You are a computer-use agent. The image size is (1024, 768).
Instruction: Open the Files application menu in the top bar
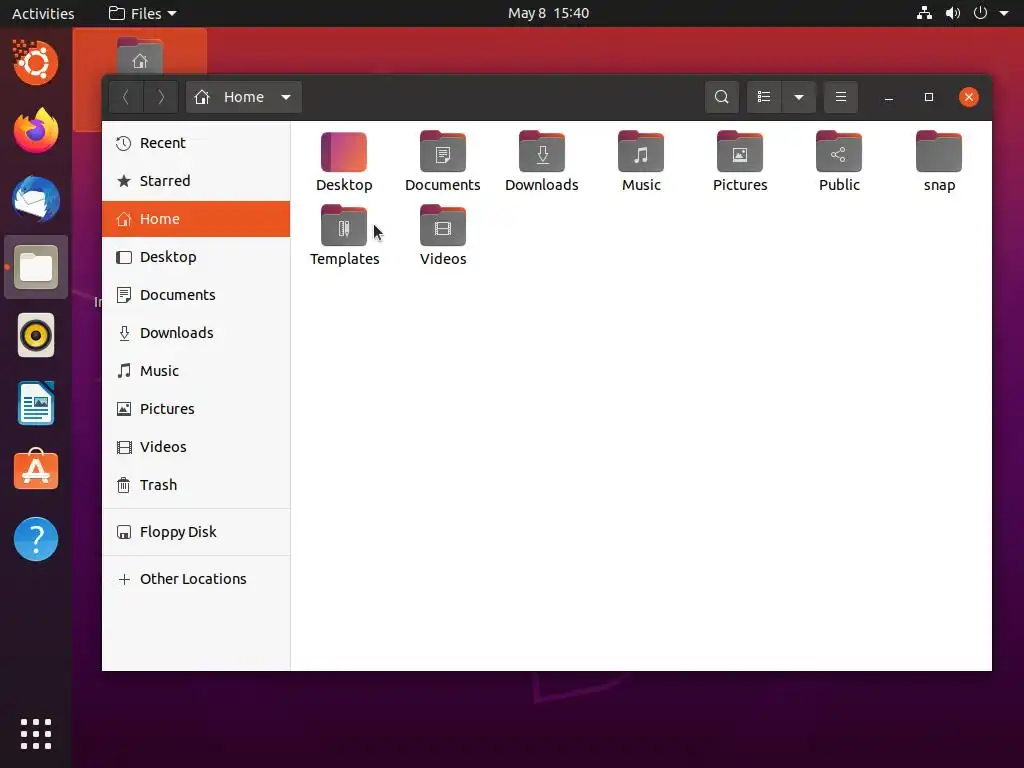(x=142, y=13)
